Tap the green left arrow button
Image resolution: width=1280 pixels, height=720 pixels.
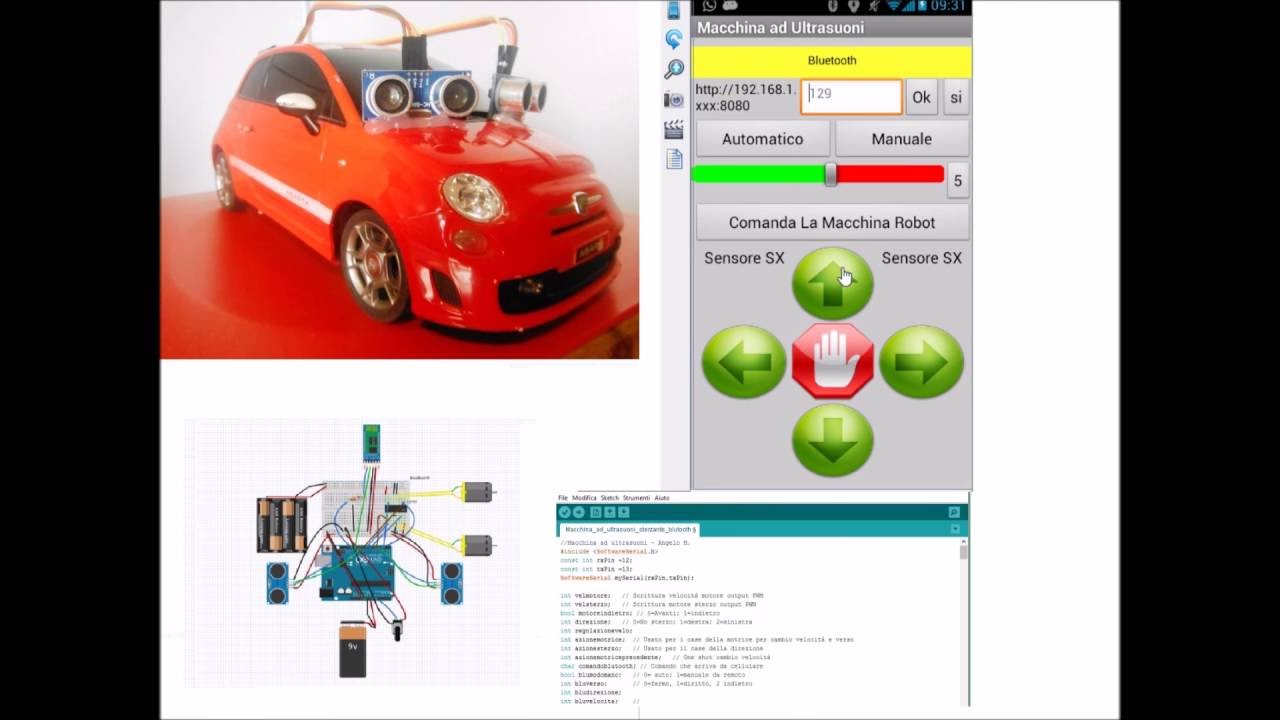[743, 361]
